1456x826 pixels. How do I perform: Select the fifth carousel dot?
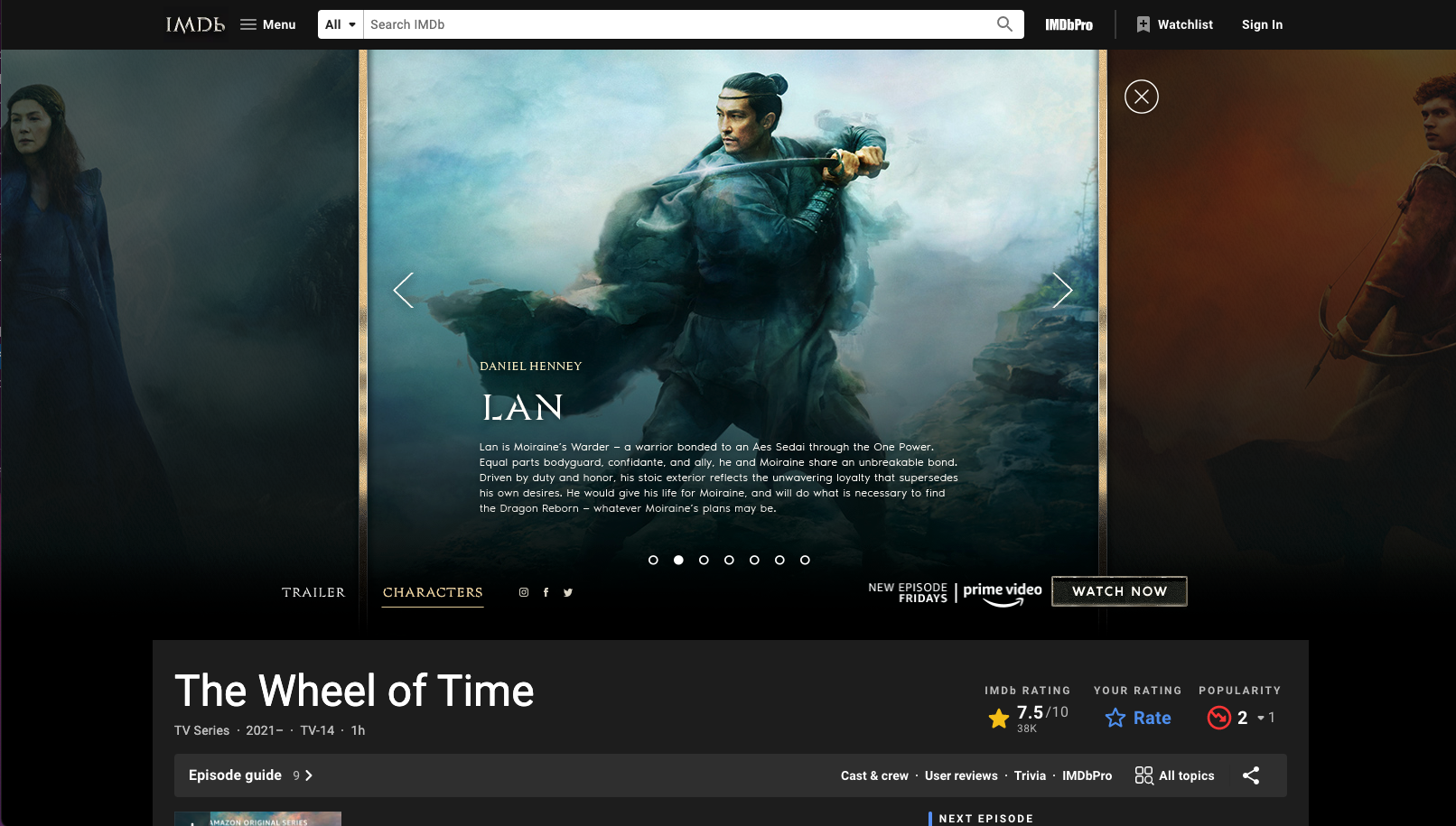(754, 560)
